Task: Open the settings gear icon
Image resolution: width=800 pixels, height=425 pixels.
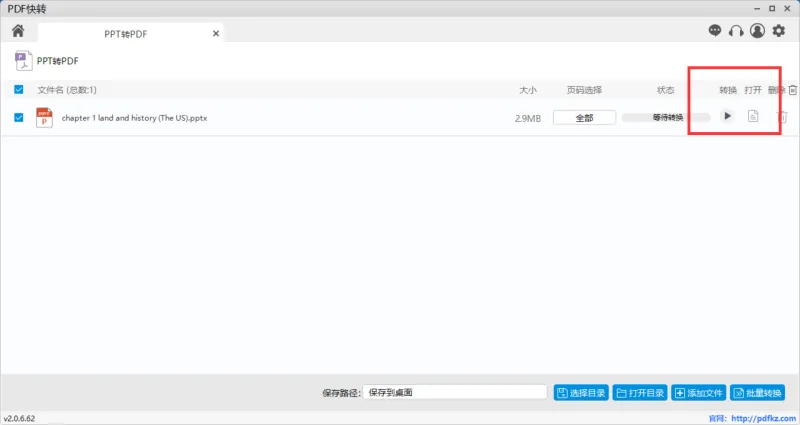Action: 779,31
